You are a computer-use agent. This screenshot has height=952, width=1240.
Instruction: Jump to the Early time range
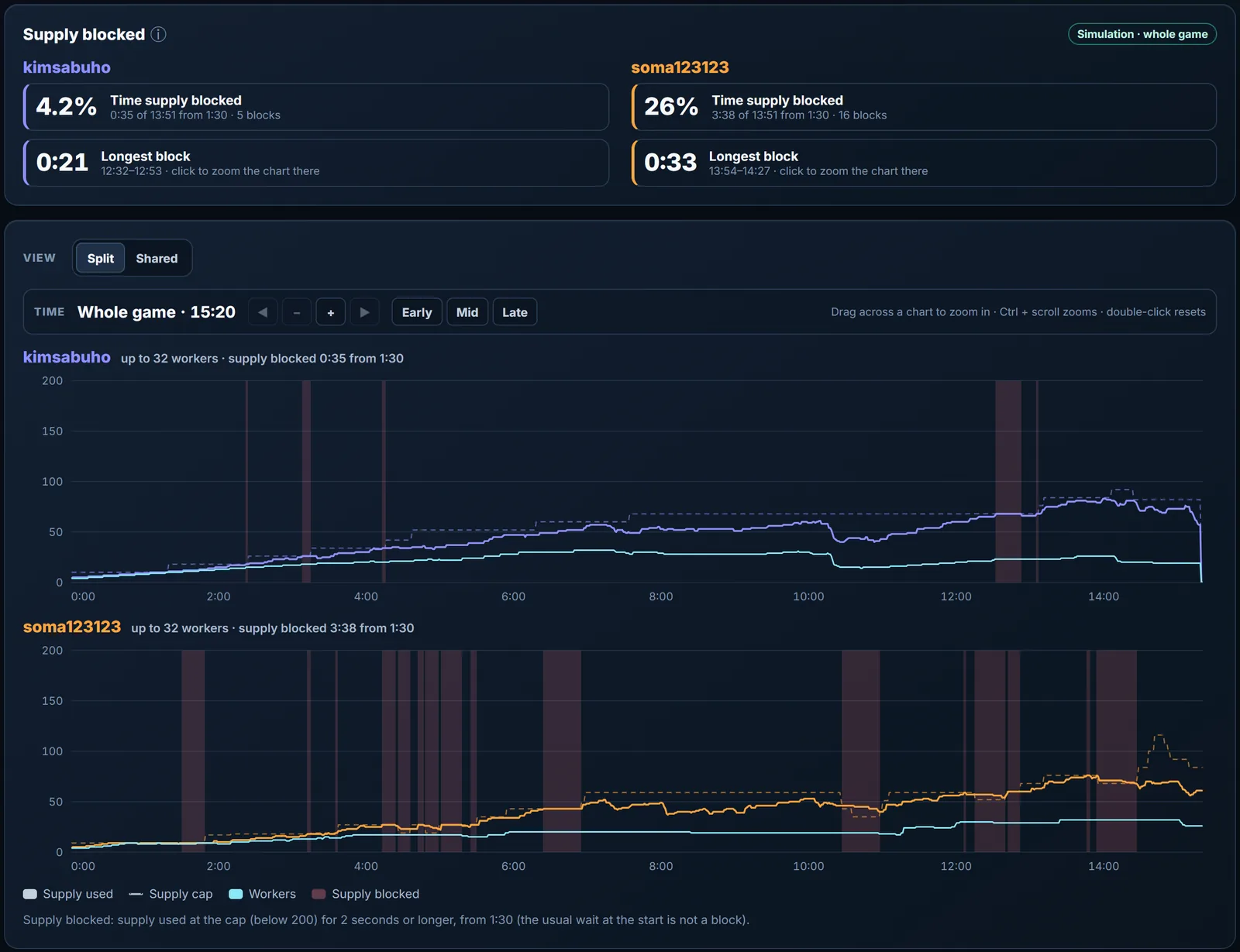417,312
